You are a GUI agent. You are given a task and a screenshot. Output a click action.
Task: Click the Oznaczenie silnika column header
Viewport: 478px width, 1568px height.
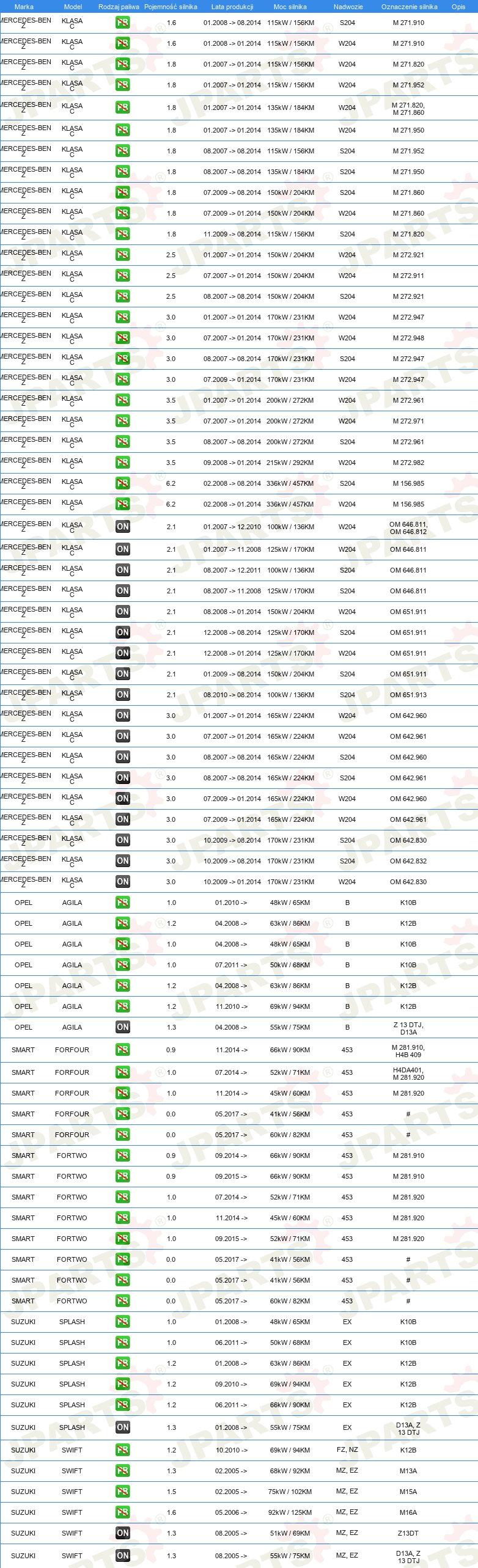click(x=409, y=7)
